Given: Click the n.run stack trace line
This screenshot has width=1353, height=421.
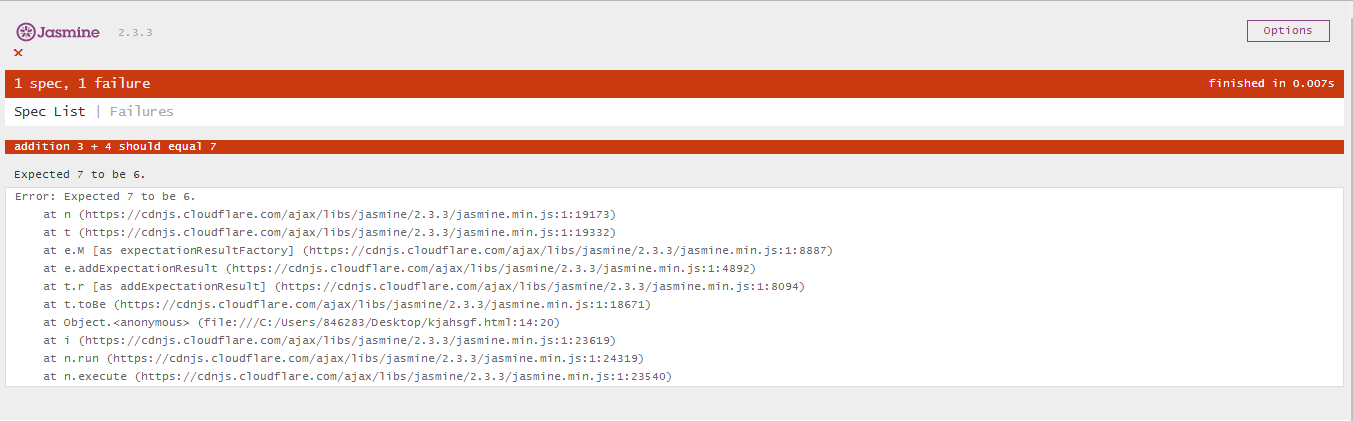Looking at the screenshot, I should 343,358.
